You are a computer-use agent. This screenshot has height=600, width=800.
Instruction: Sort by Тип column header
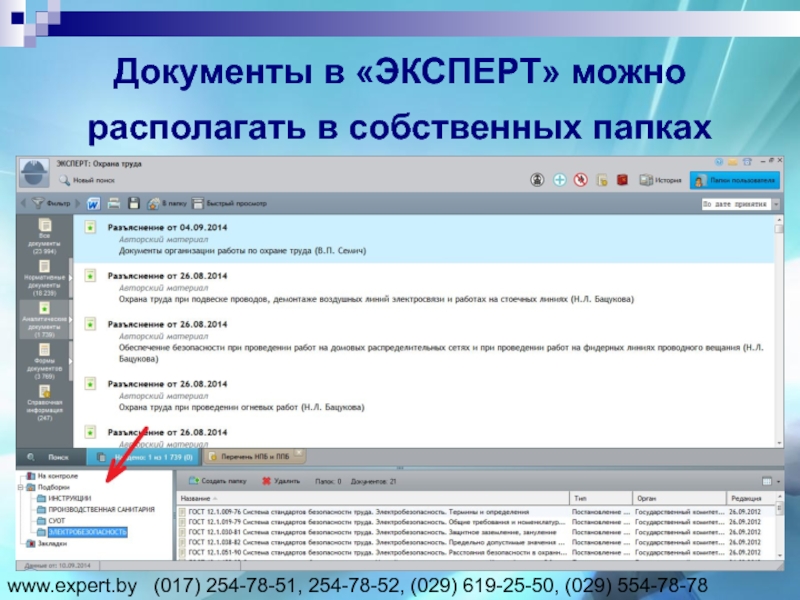click(x=600, y=498)
